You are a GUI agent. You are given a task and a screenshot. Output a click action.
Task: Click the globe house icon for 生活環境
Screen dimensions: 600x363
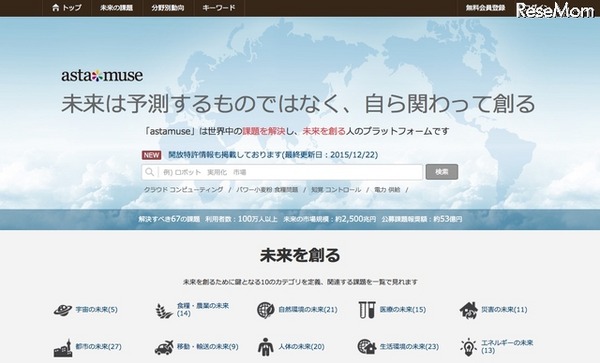[367, 347]
